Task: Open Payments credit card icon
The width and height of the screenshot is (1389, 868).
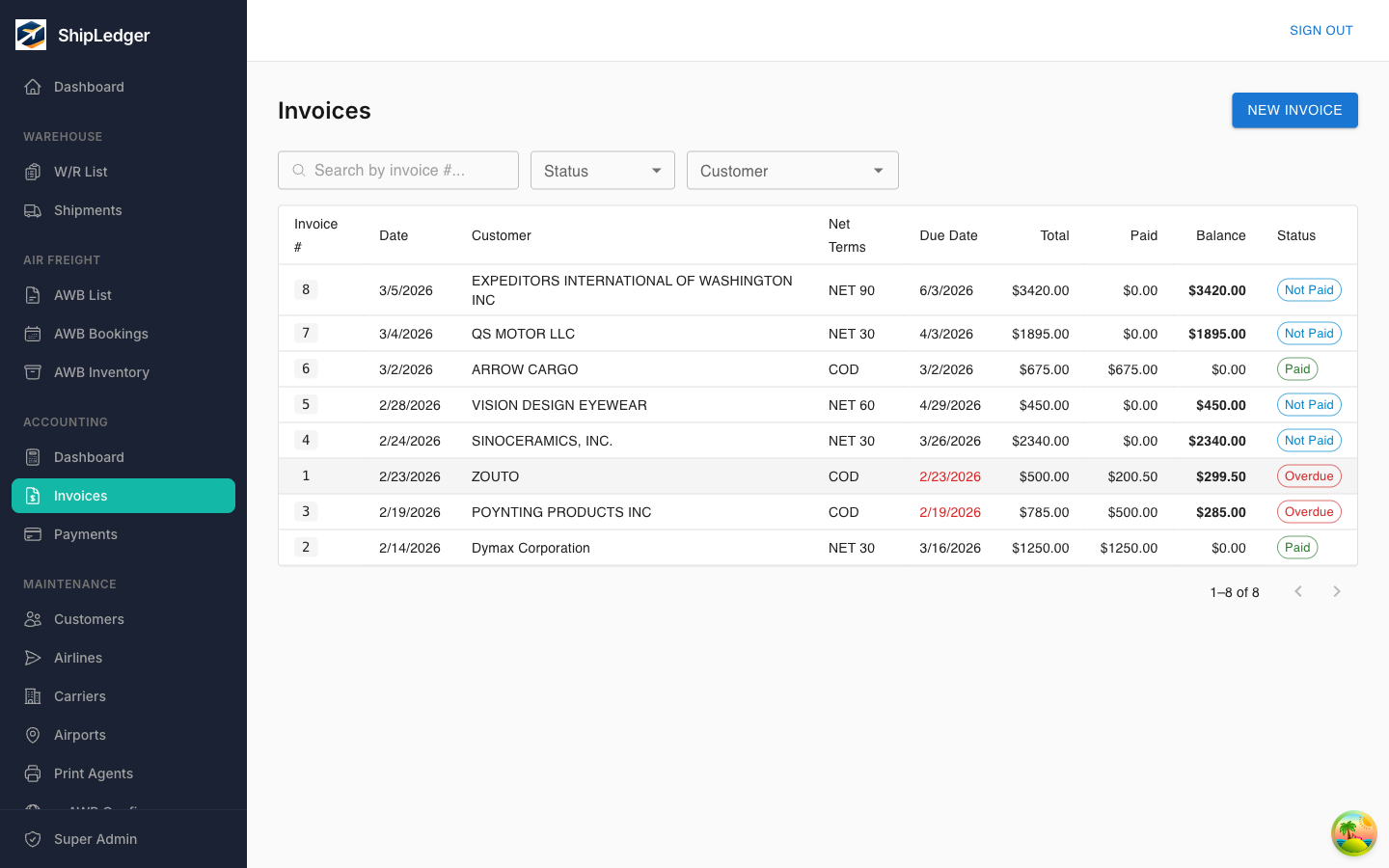Action: (x=33, y=534)
